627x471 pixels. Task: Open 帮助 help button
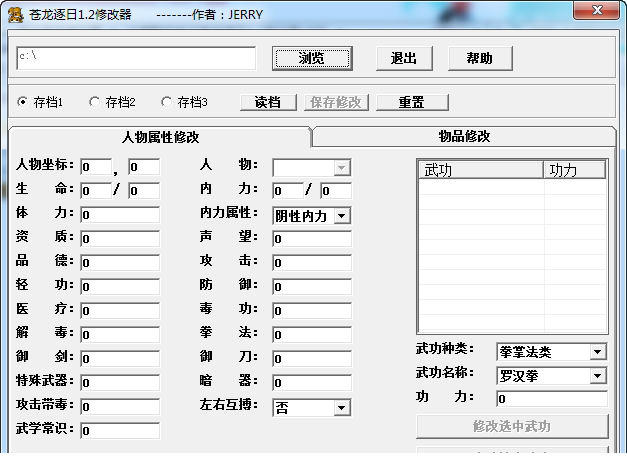coord(479,58)
